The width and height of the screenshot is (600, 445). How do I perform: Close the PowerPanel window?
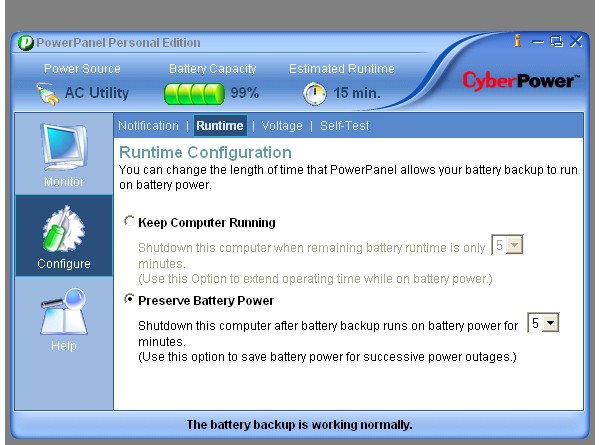576,41
